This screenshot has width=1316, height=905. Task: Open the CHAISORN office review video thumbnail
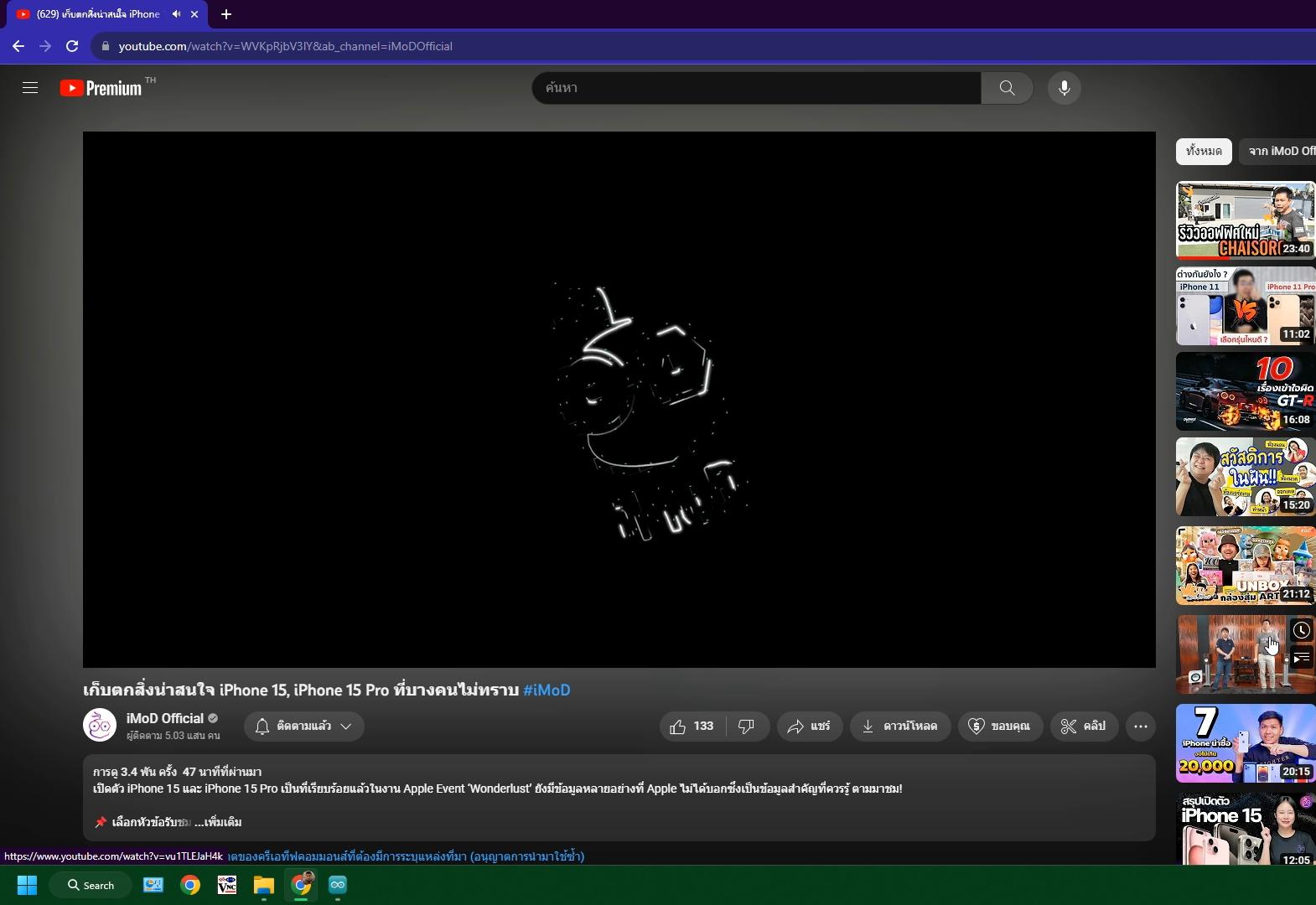pyautogui.click(x=1246, y=220)
